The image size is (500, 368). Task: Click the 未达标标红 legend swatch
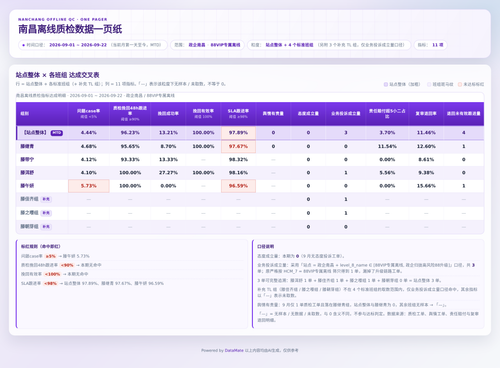(460, 84)
